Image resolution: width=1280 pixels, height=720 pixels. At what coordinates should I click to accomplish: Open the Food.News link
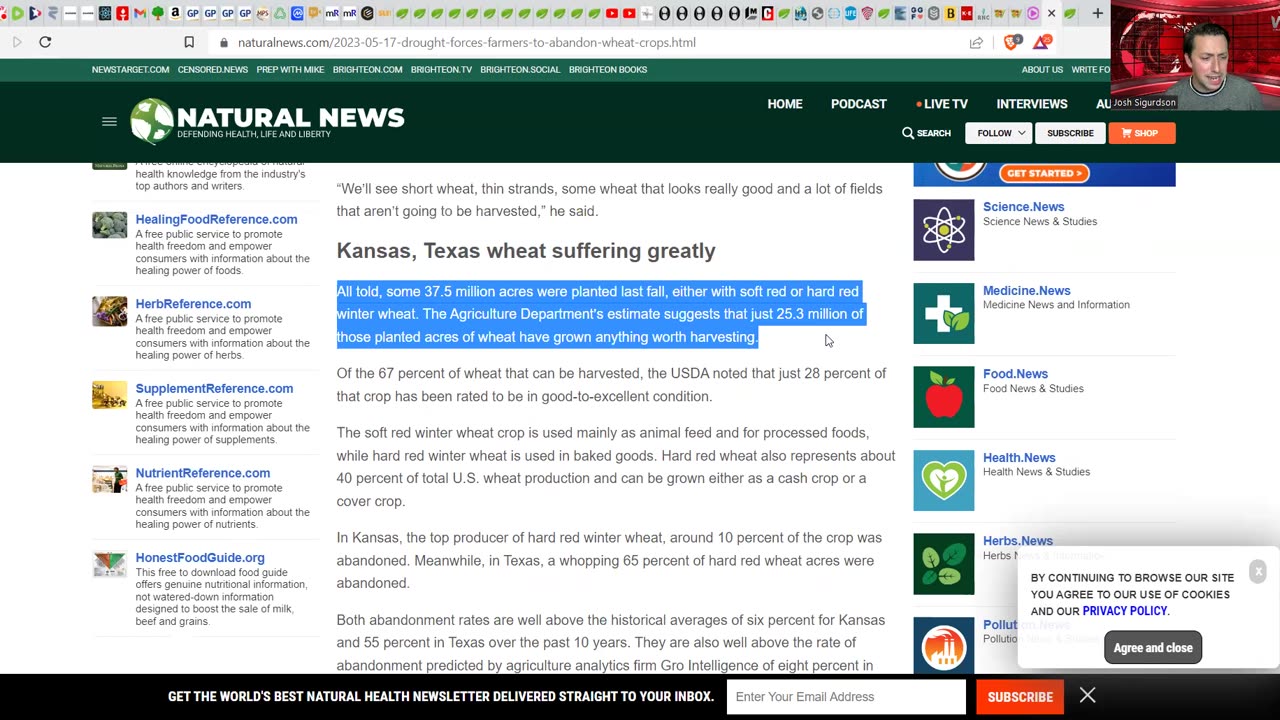pyautogui.click(x=1015, y=374)
